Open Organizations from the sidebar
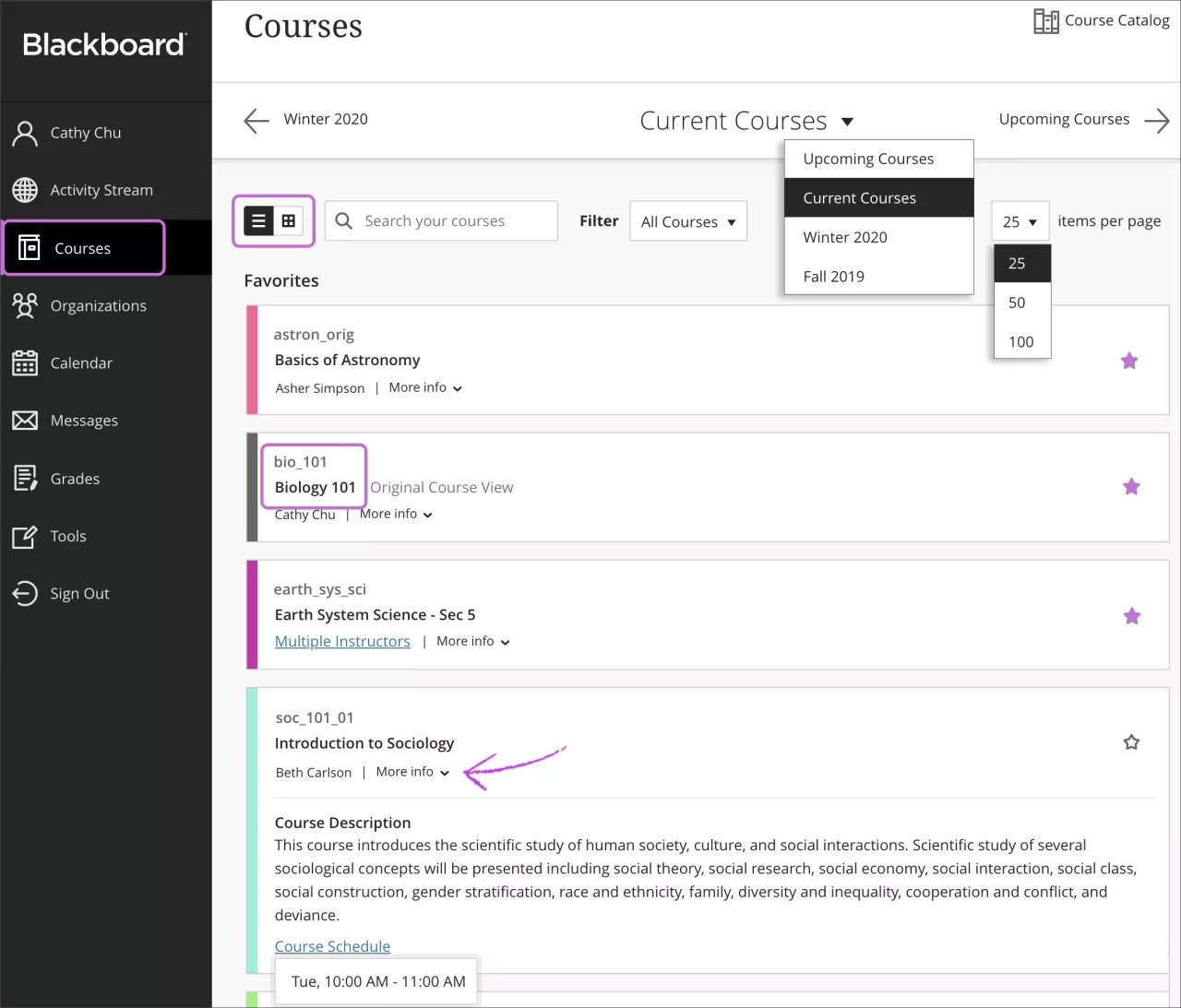The image size is (1181, 1008). [25, 305]
